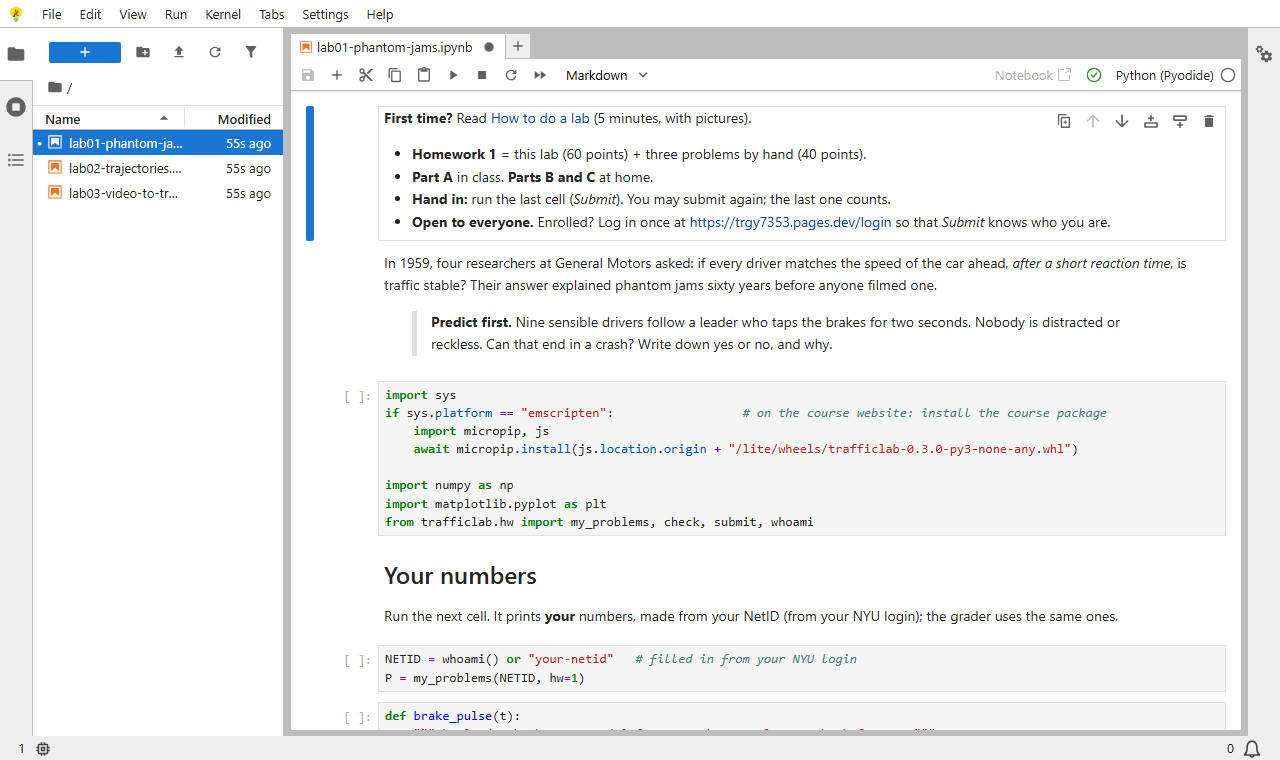Restart the kernel

(x=511, y=75)
